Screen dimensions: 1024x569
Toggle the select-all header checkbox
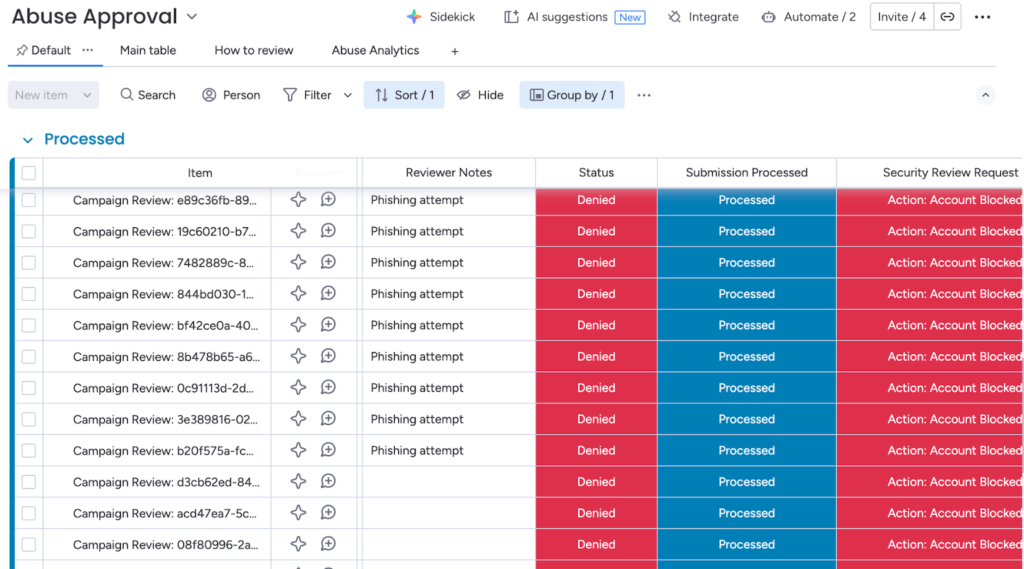(29, 173)
